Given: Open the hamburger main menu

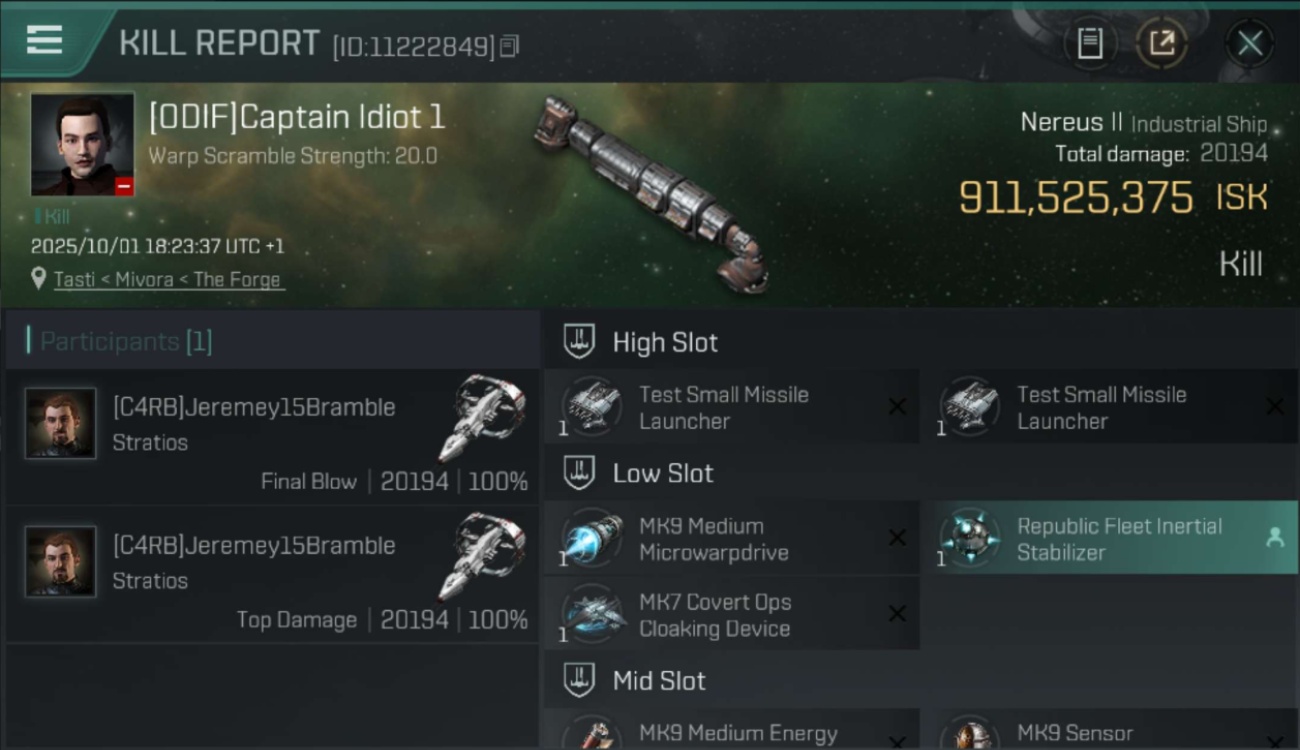Looking at the screenshot, I should tap(45, 40).
